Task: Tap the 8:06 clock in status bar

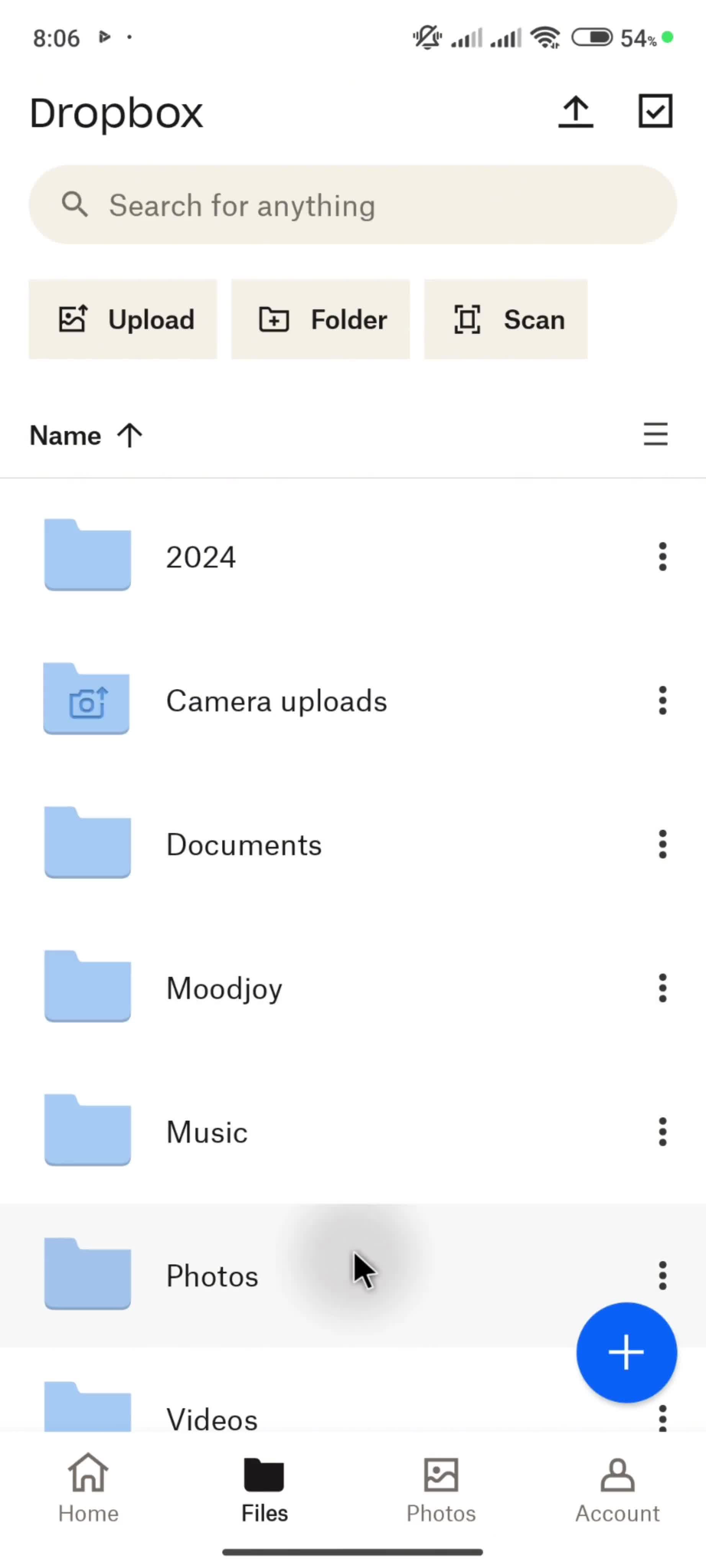Action: pos(56,38)
